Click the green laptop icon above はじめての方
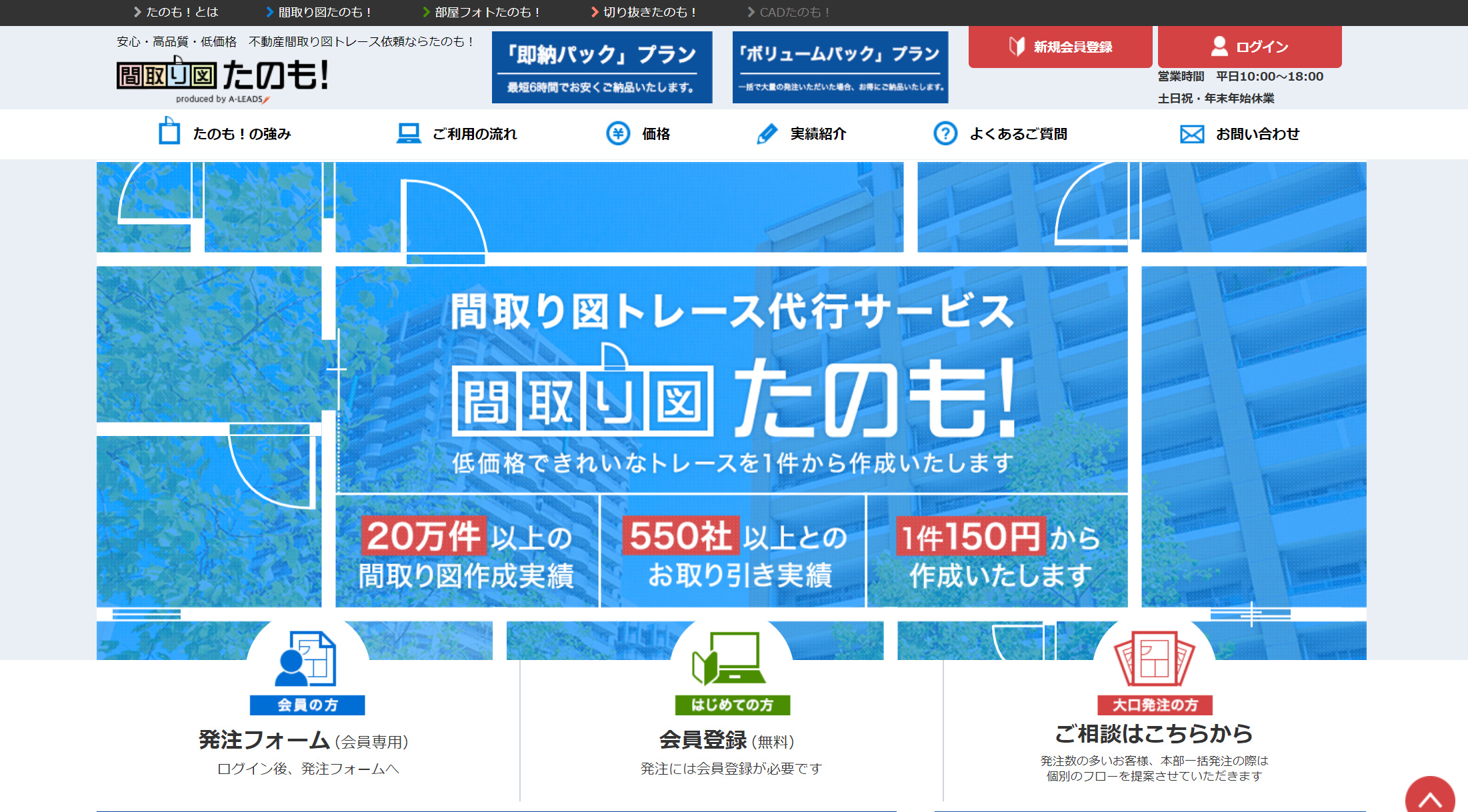This screenshot has width=1468, height=812. tap(731, 659)
